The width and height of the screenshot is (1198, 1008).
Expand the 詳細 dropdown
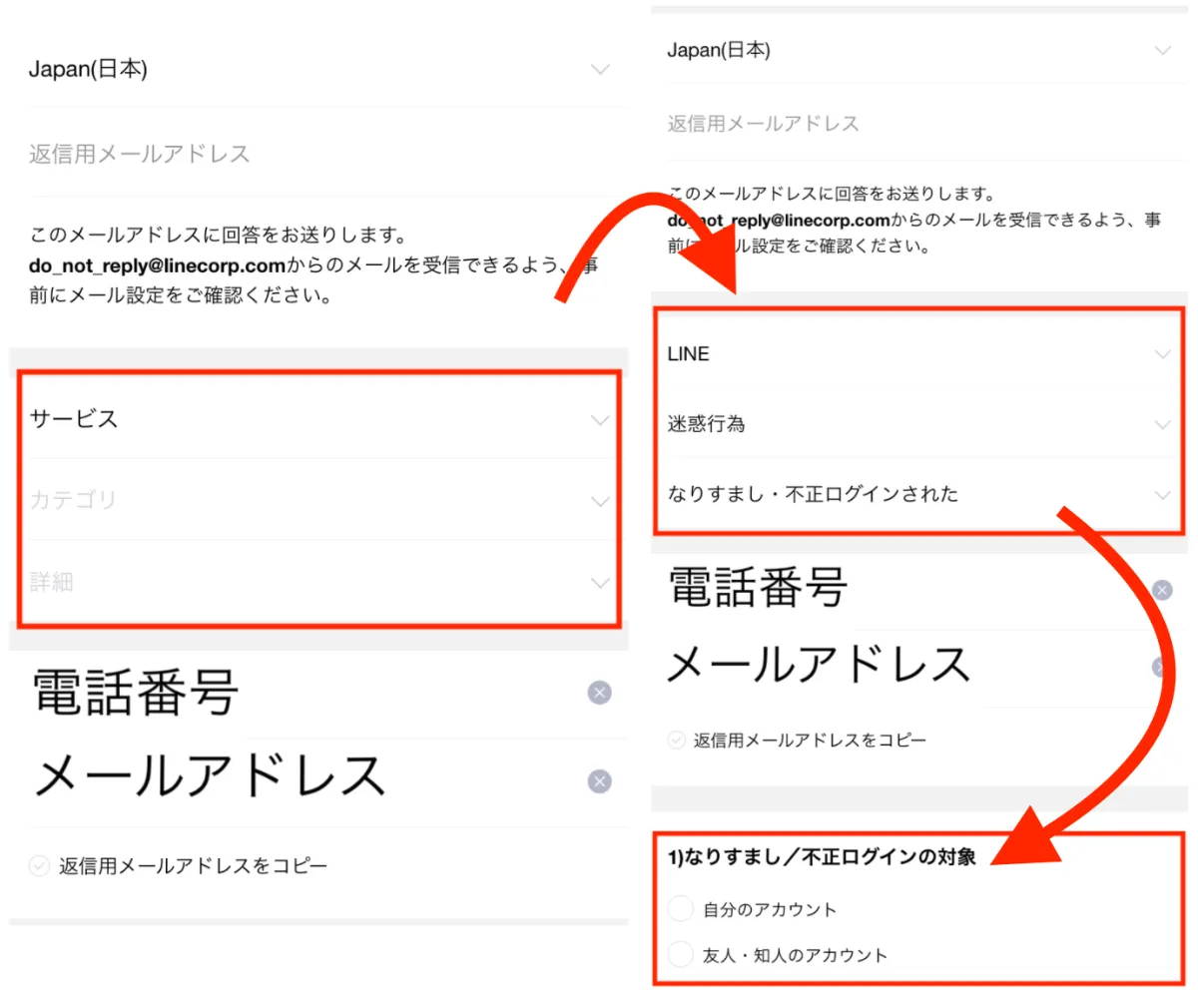[x=319, y=582]
